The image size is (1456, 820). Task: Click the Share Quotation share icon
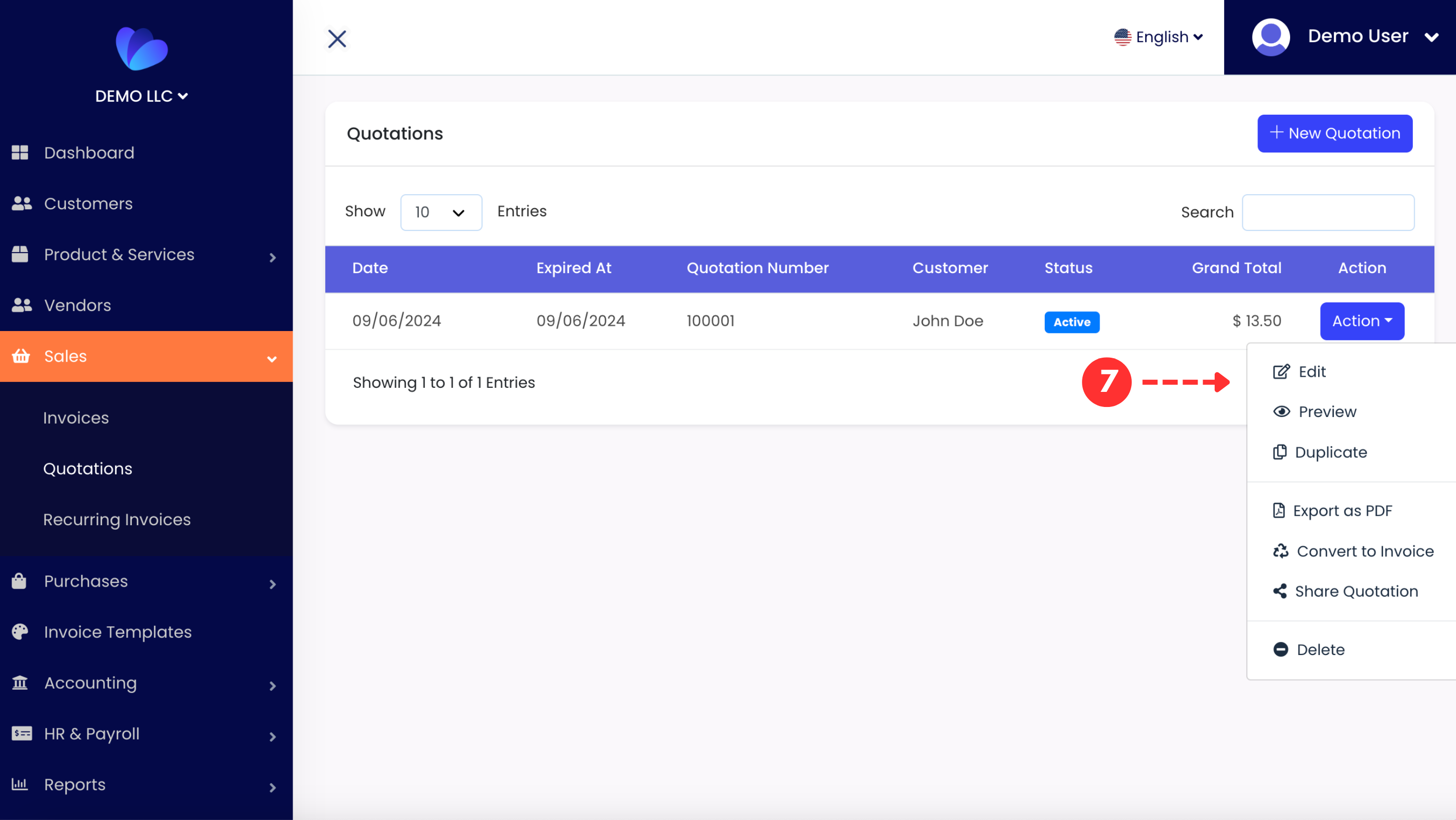tap(1280, 592)
